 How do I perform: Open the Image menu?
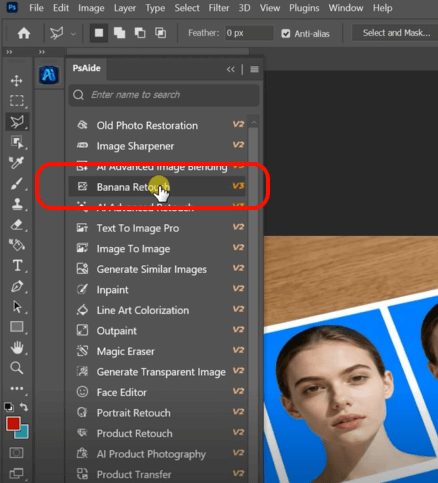91,8
